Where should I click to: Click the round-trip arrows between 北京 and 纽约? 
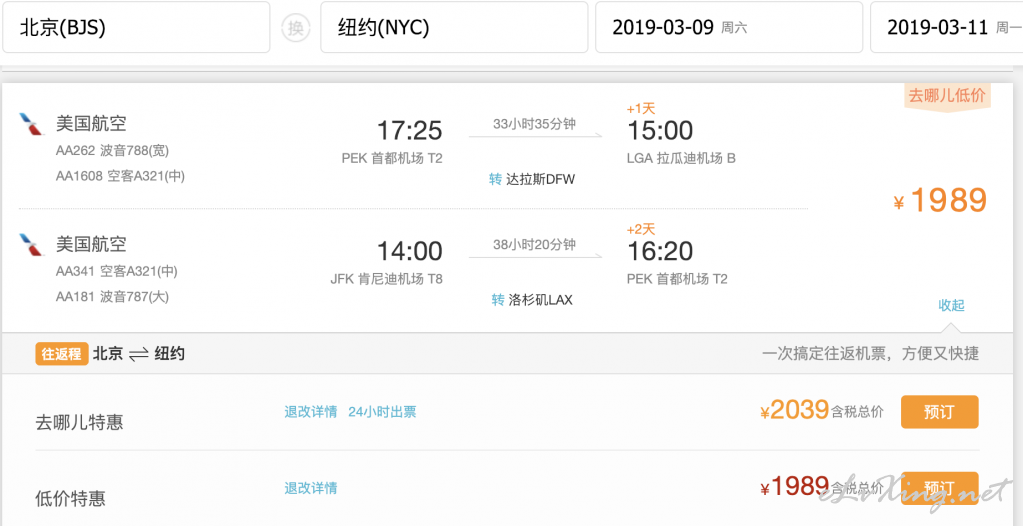139,354
